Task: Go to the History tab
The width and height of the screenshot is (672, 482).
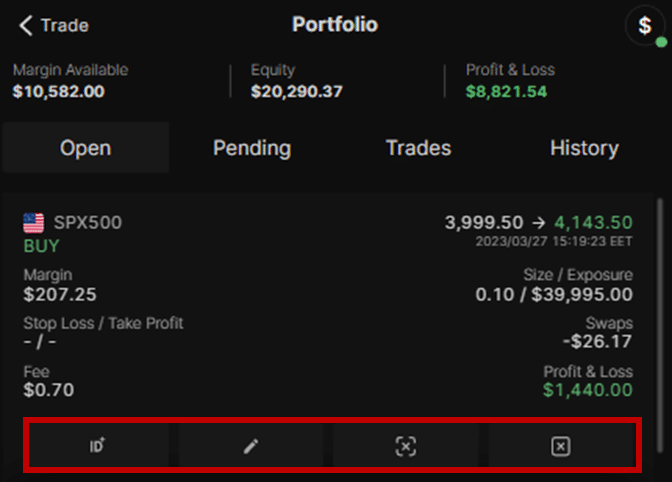Action: (x=584, y=148)
